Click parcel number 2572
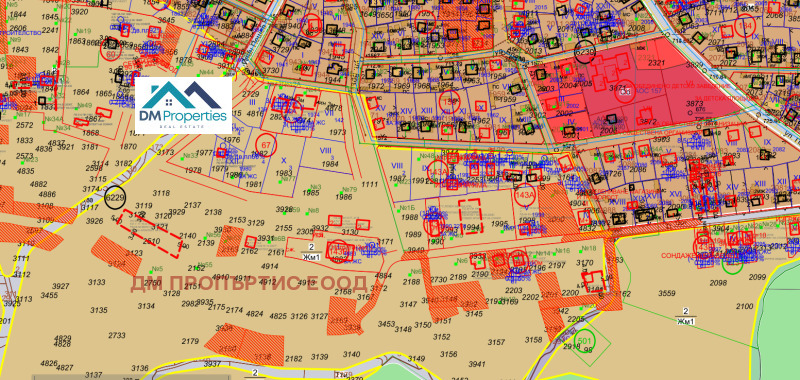 click(24, 125)
